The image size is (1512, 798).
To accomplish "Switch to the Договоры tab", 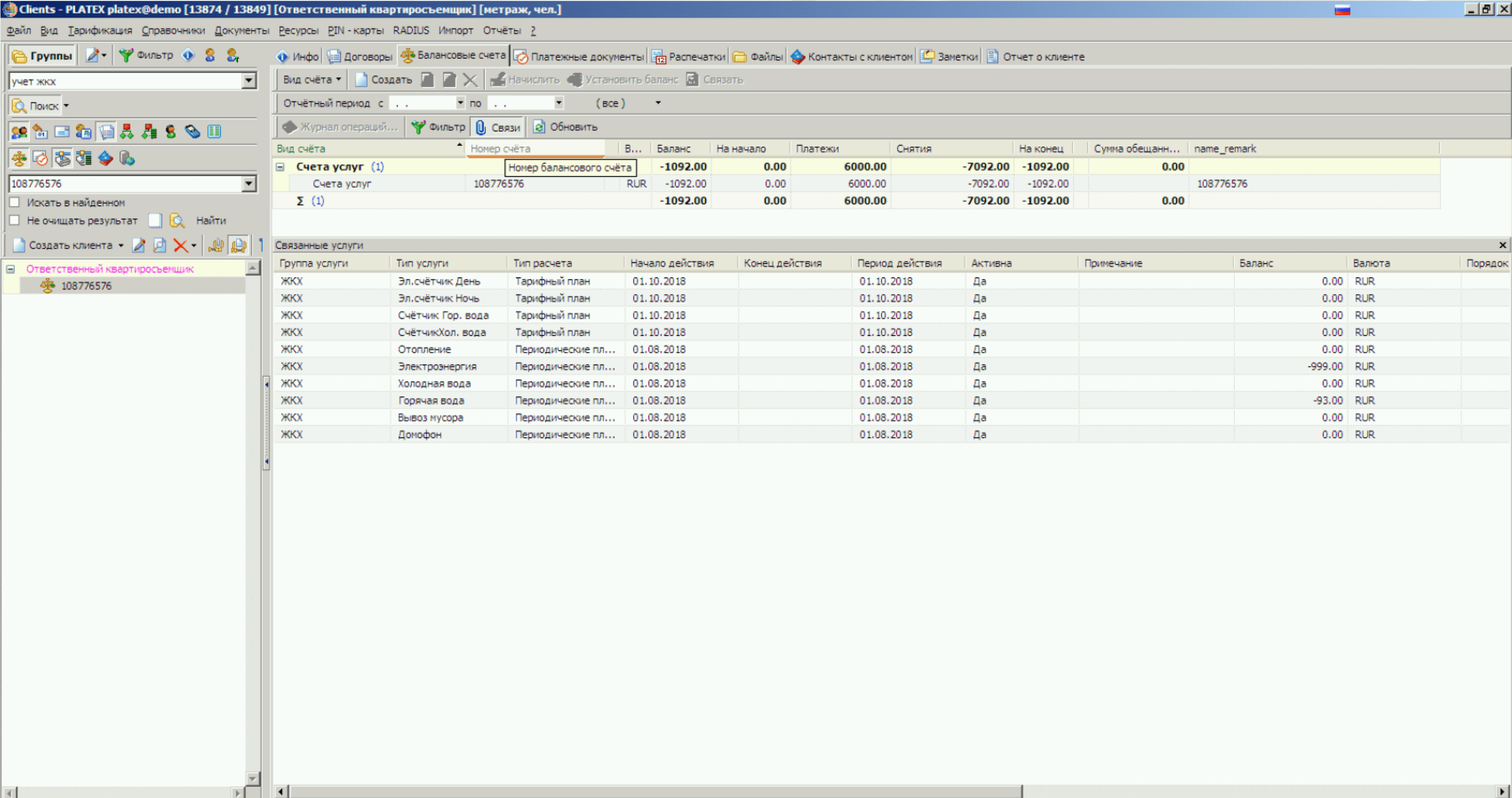I will [x=360, y=56].
